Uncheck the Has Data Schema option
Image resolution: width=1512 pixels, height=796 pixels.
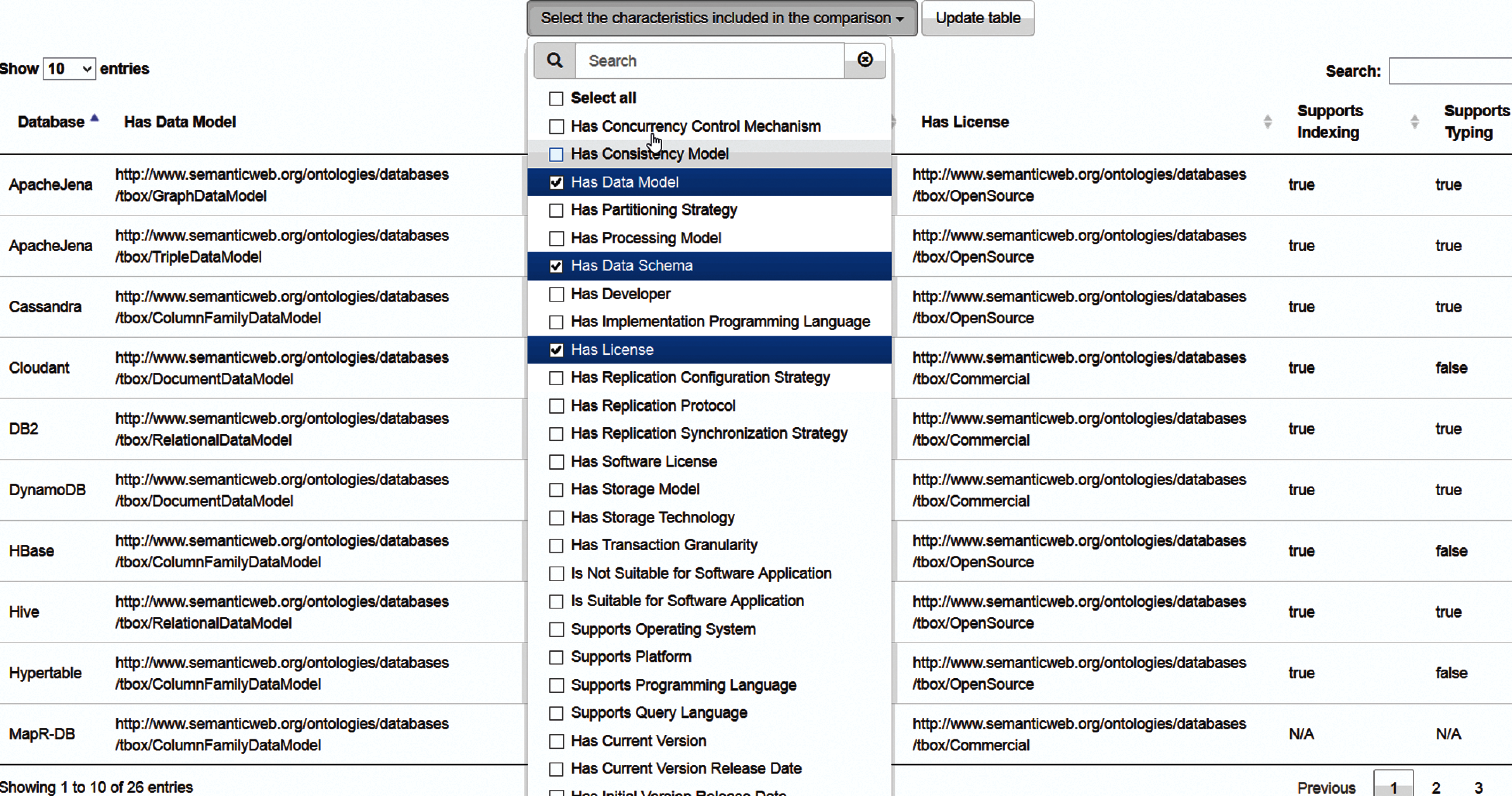(x=556, y=266)
